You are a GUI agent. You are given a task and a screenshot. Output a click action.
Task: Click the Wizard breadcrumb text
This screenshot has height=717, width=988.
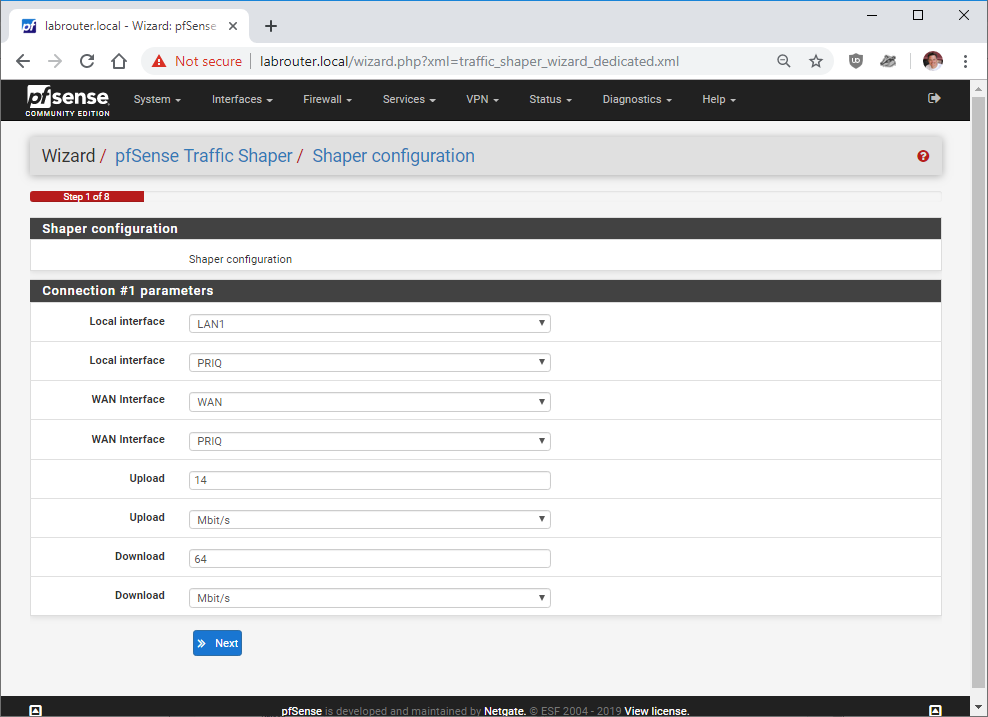(68, 156)
